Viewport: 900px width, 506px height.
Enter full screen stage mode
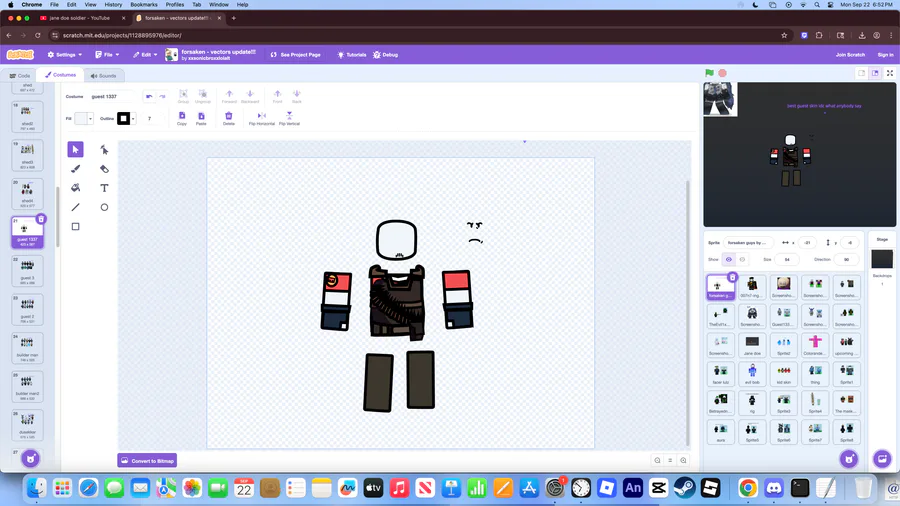[890, 73]
